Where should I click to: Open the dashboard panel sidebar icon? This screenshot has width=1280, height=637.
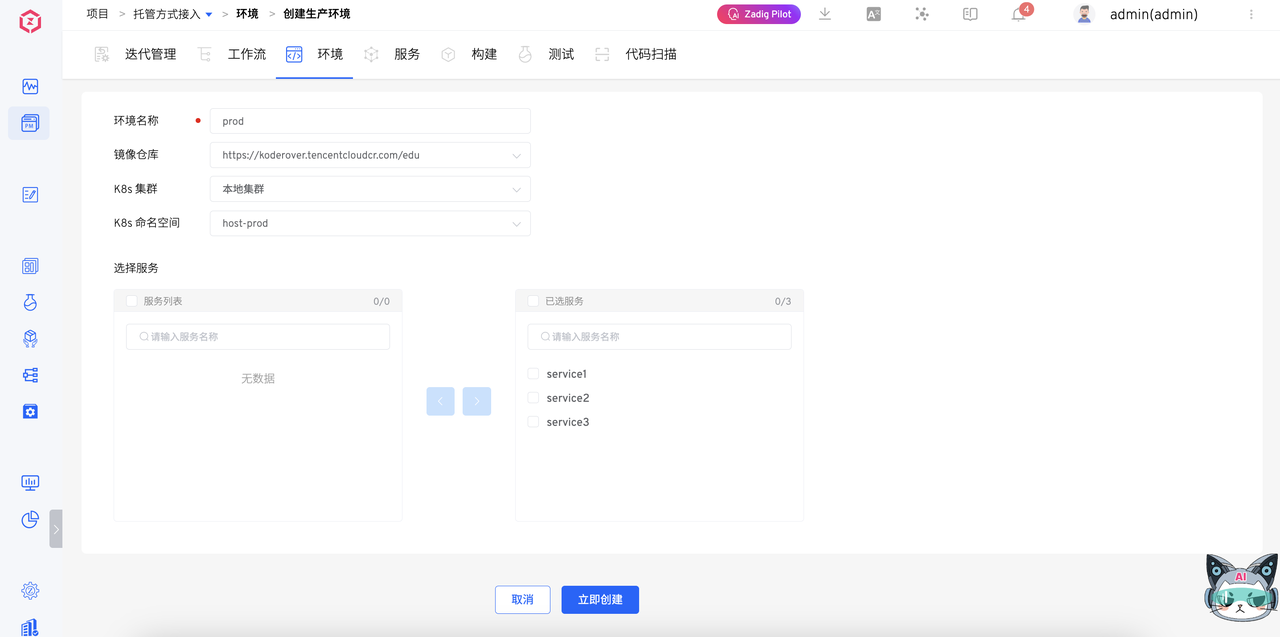(30, 266)
